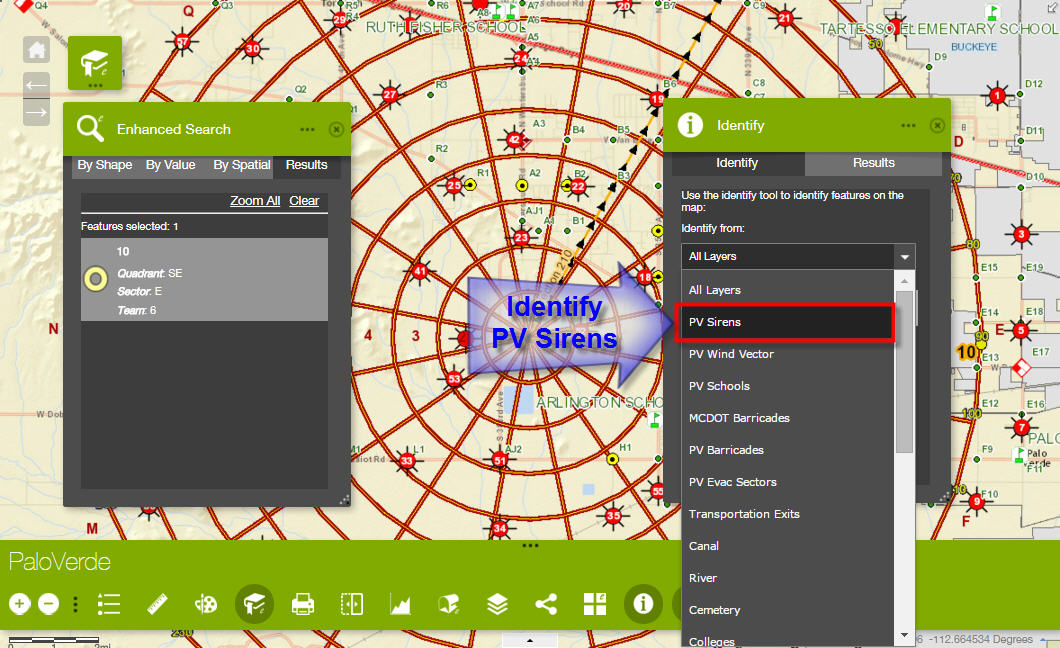Viewport: 1060px width, 648px height.
Task: Switch to Enhanced Search Results tab
Action: (x=306, y=165)
